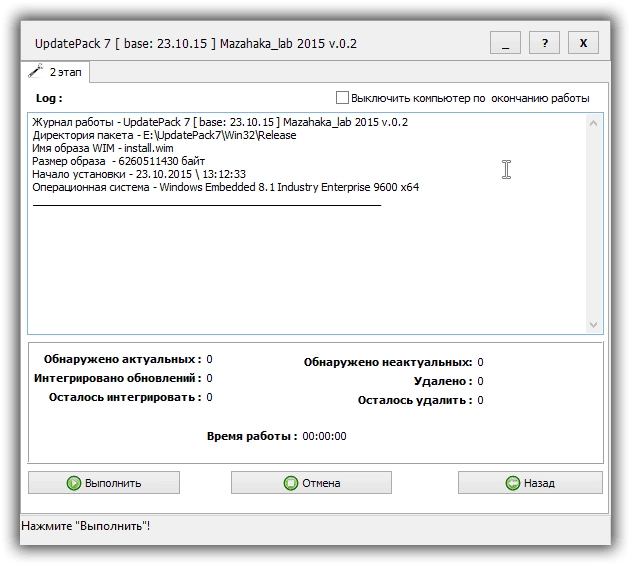This screenshot has height=565, width=631.
Task: Click the Операционная система log line
Action: tap(226, 188)
